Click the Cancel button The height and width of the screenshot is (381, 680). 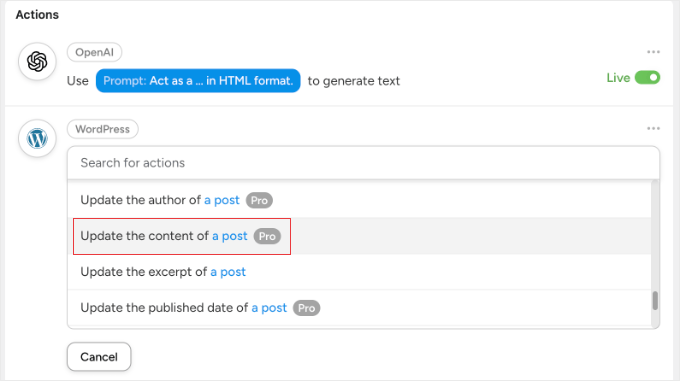(99, 357)
